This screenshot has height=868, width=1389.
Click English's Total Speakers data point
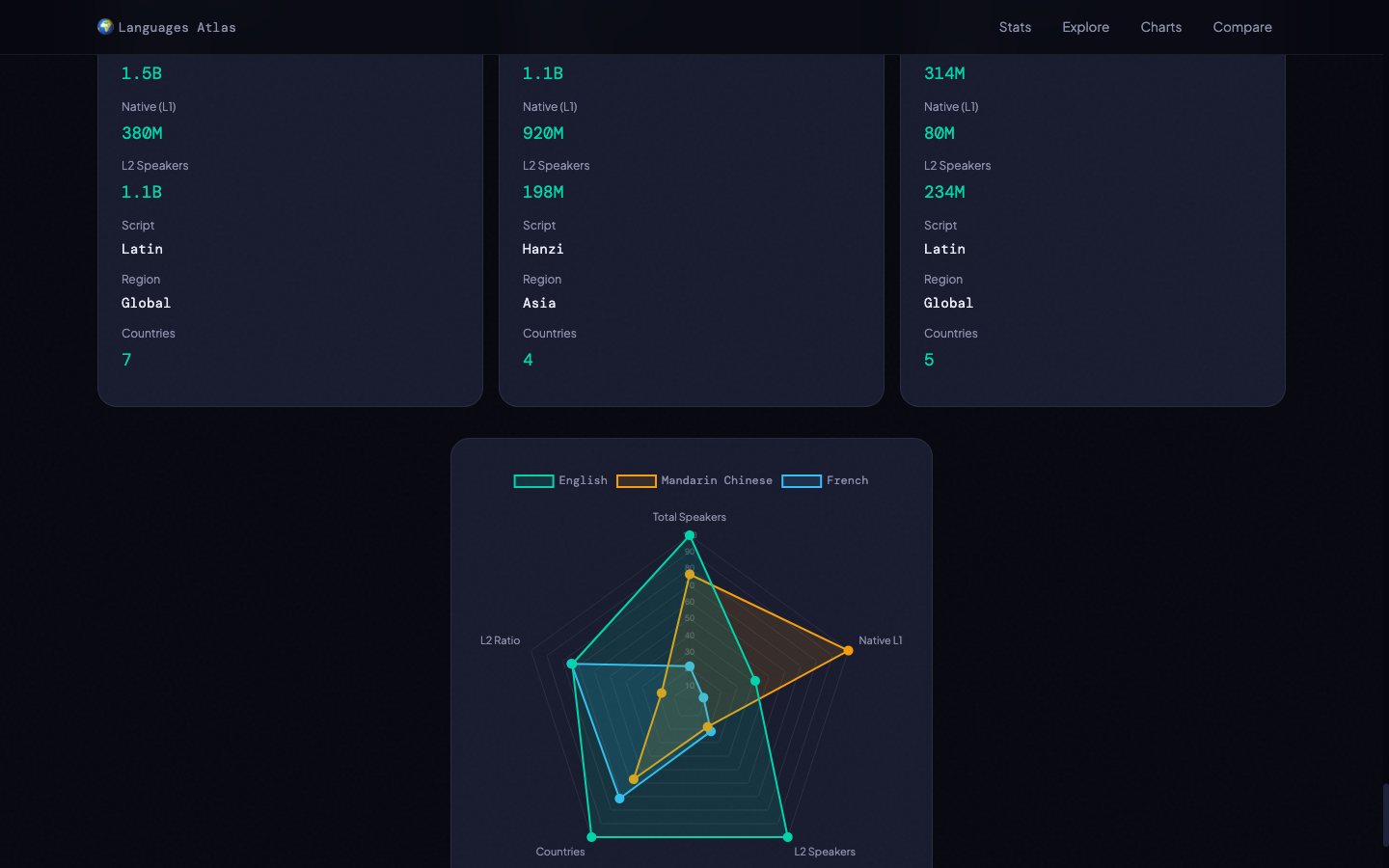690,535
